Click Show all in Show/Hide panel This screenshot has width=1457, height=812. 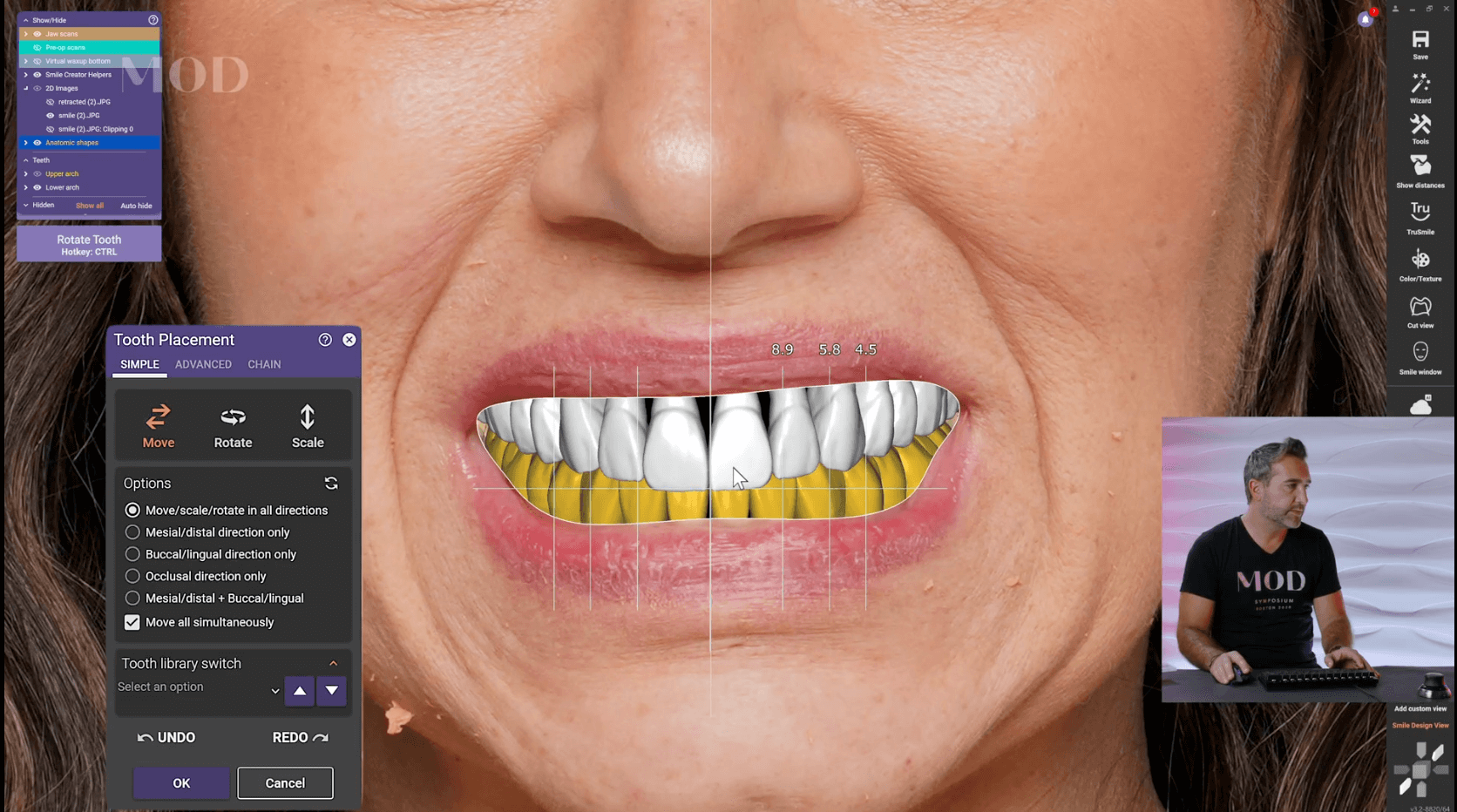coord(90,206)
